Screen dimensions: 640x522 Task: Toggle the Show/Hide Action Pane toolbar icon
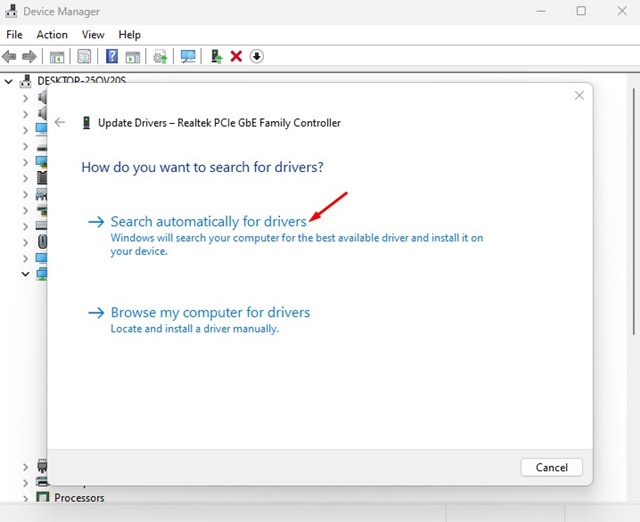[x=133, y=56]
